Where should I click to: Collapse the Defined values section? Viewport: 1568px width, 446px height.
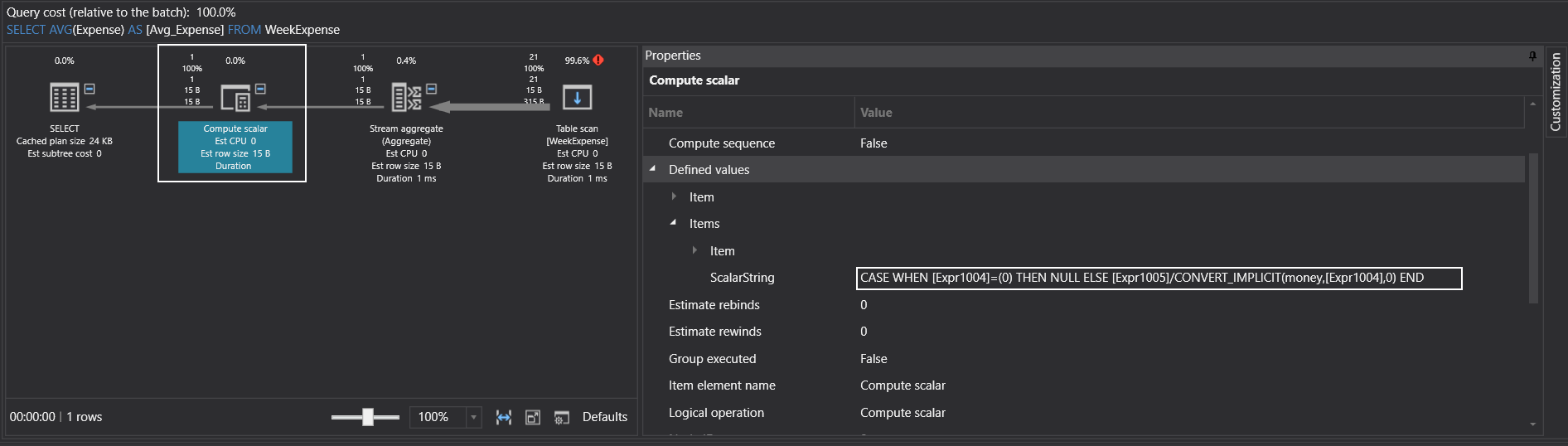653,169
